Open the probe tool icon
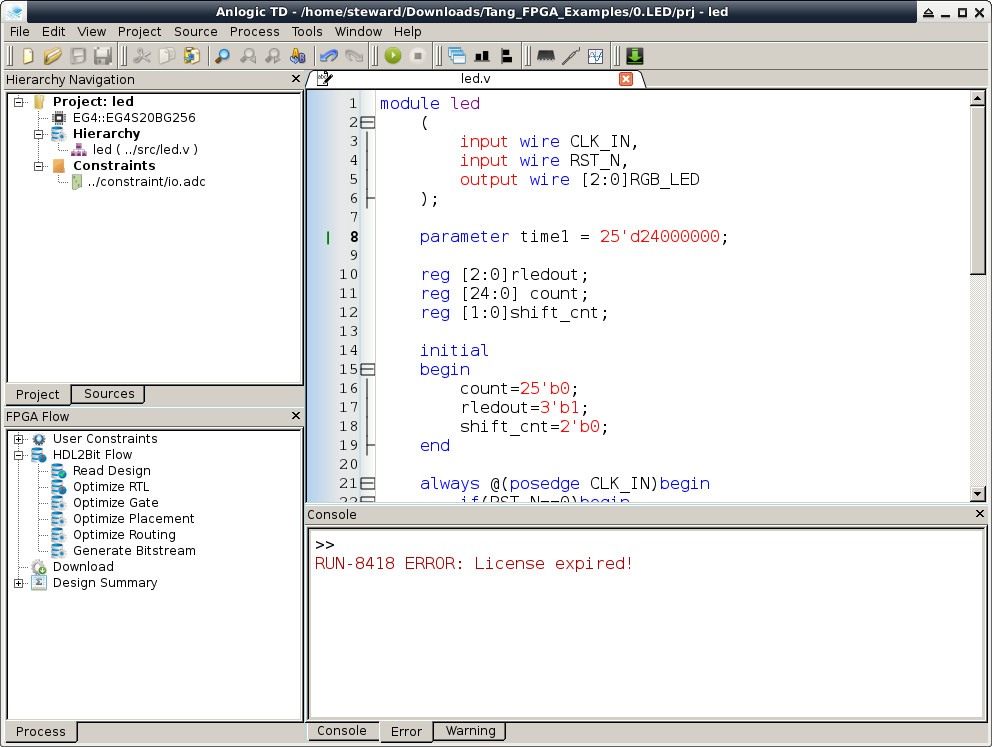This screenshot has width=992, height=747. (x=571, y=56)
